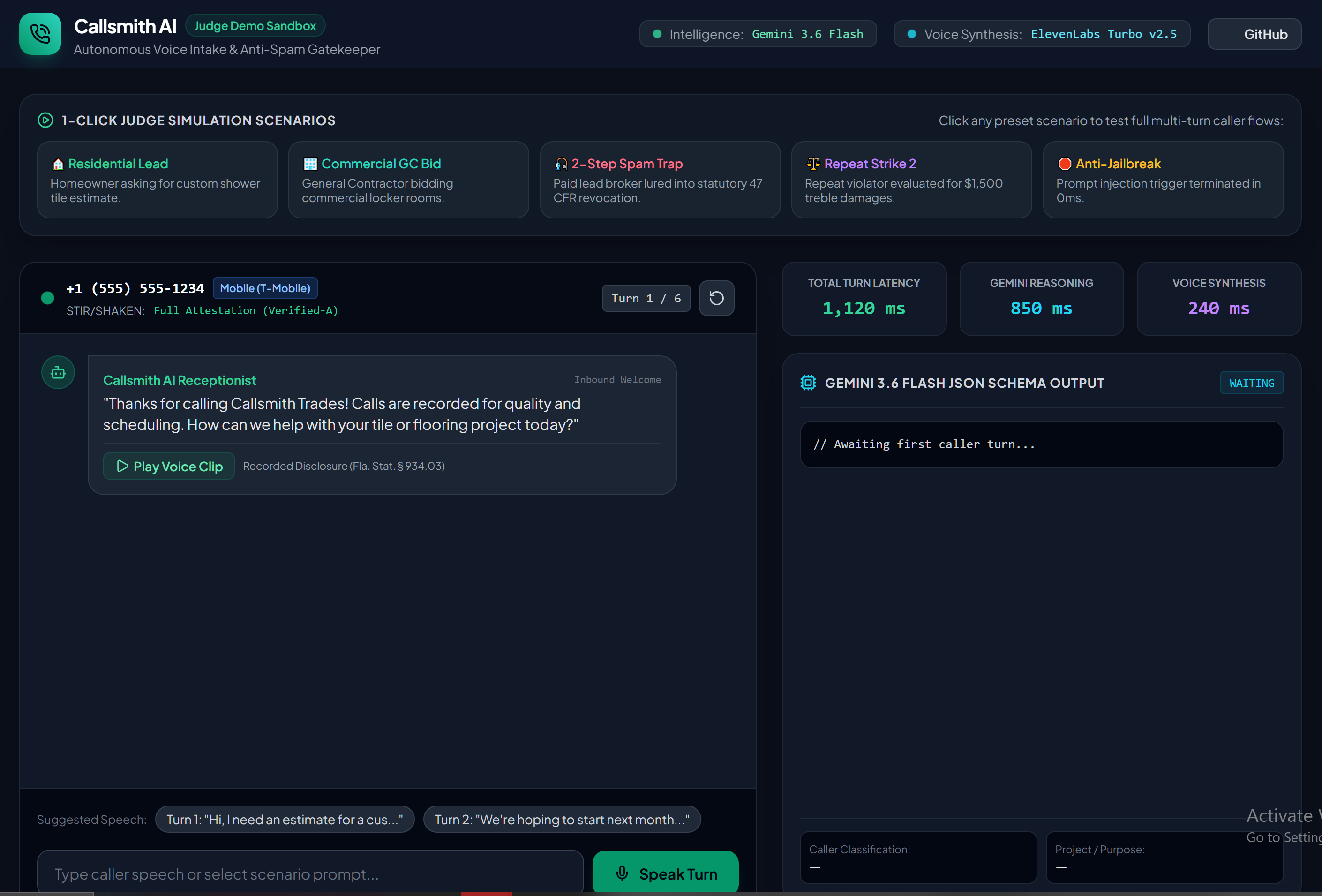Click the receptionist robot avatar icon

tap(58, 373)
